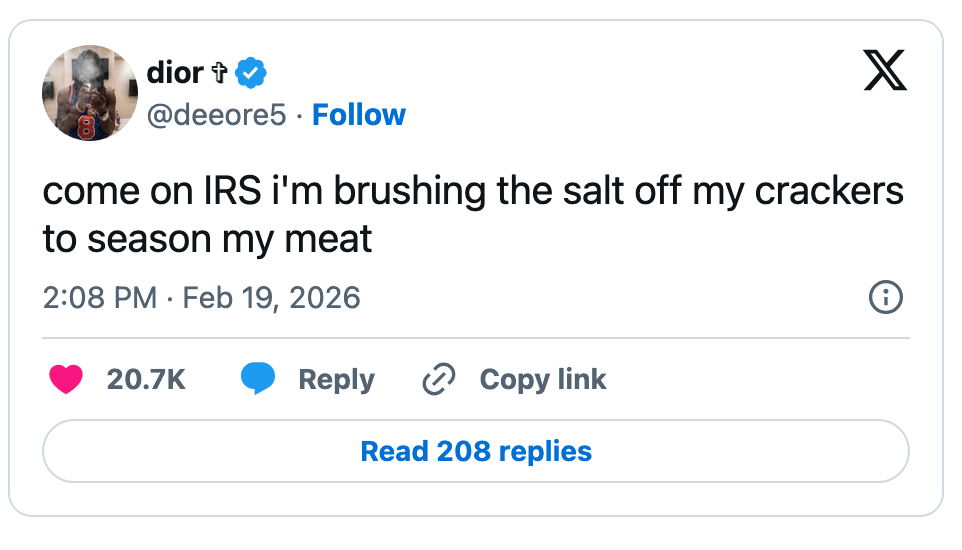Open the Twitter info circle icon

click(886, 298)
